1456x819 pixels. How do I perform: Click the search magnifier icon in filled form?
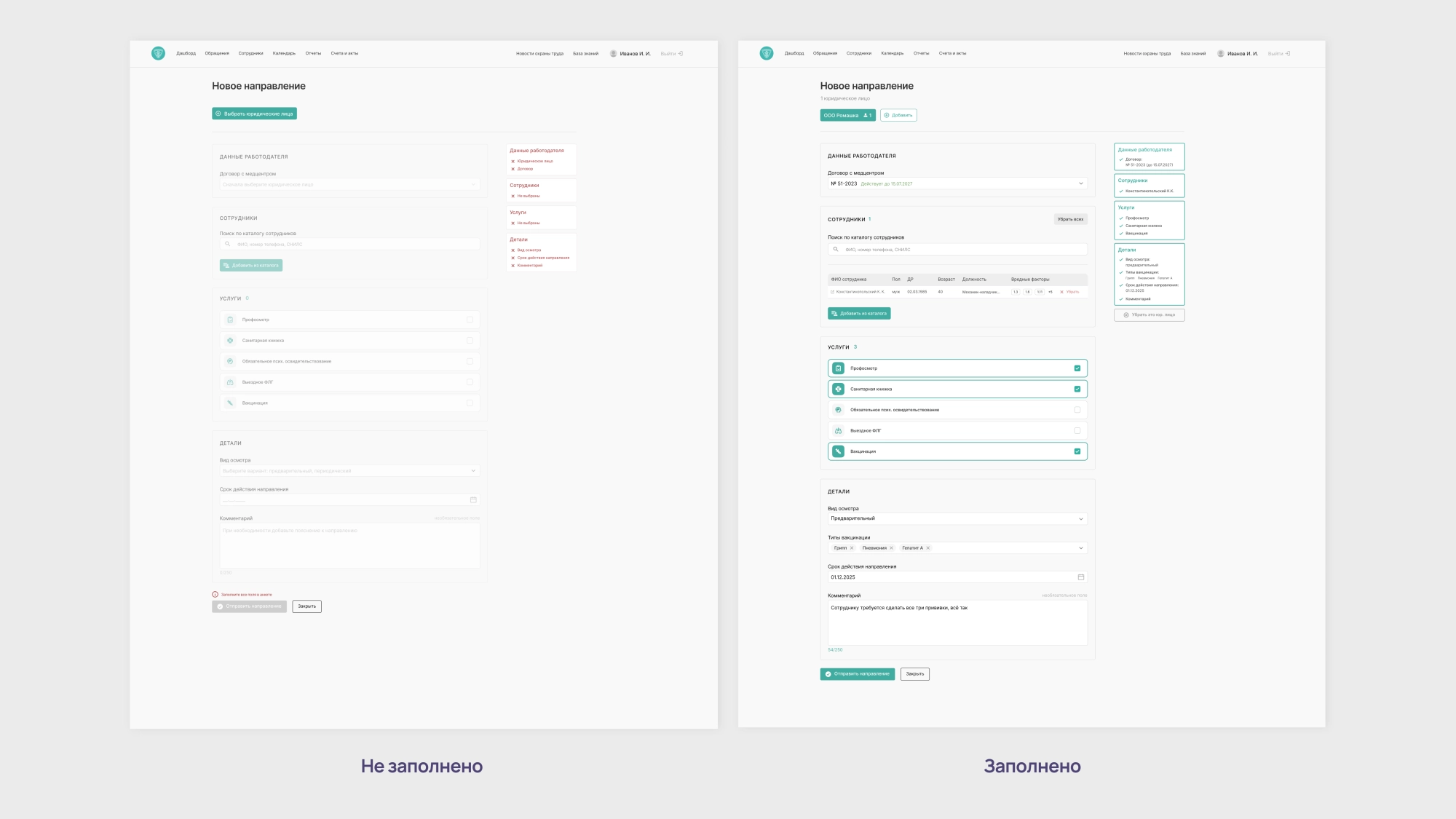[x=836, y=250]
